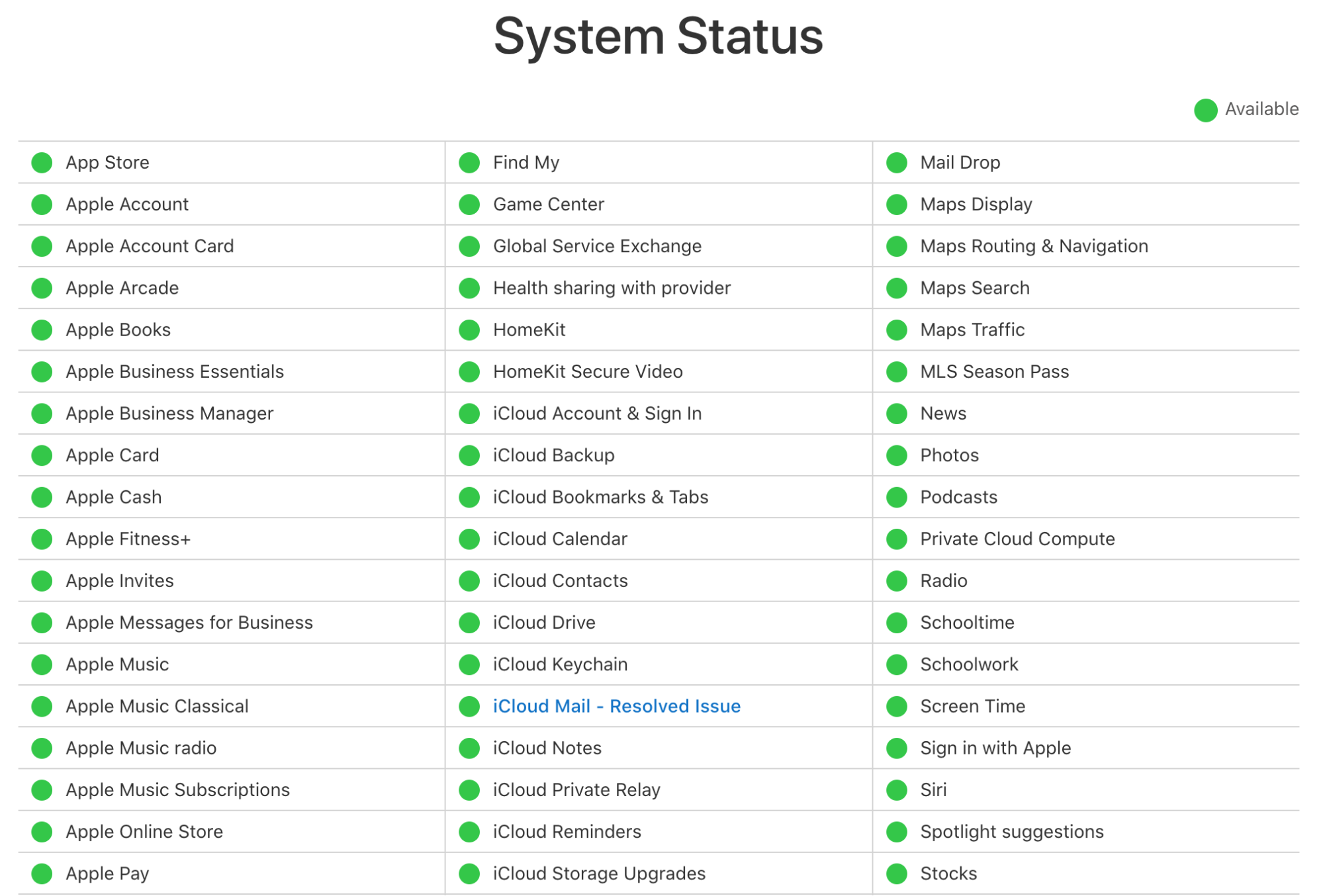Image resolution: width=1323 pixels, height=896 pixels.
Task: Select the Apple Card service entry
Action: pos(111,455)
